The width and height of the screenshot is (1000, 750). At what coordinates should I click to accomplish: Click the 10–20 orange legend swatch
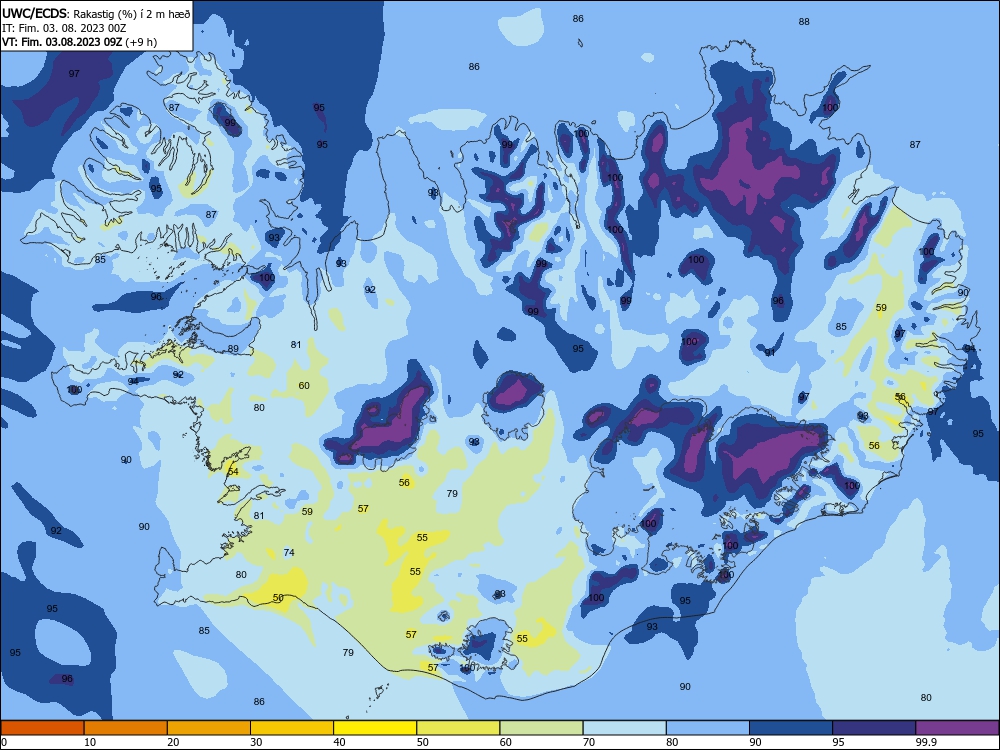(126, 728)
